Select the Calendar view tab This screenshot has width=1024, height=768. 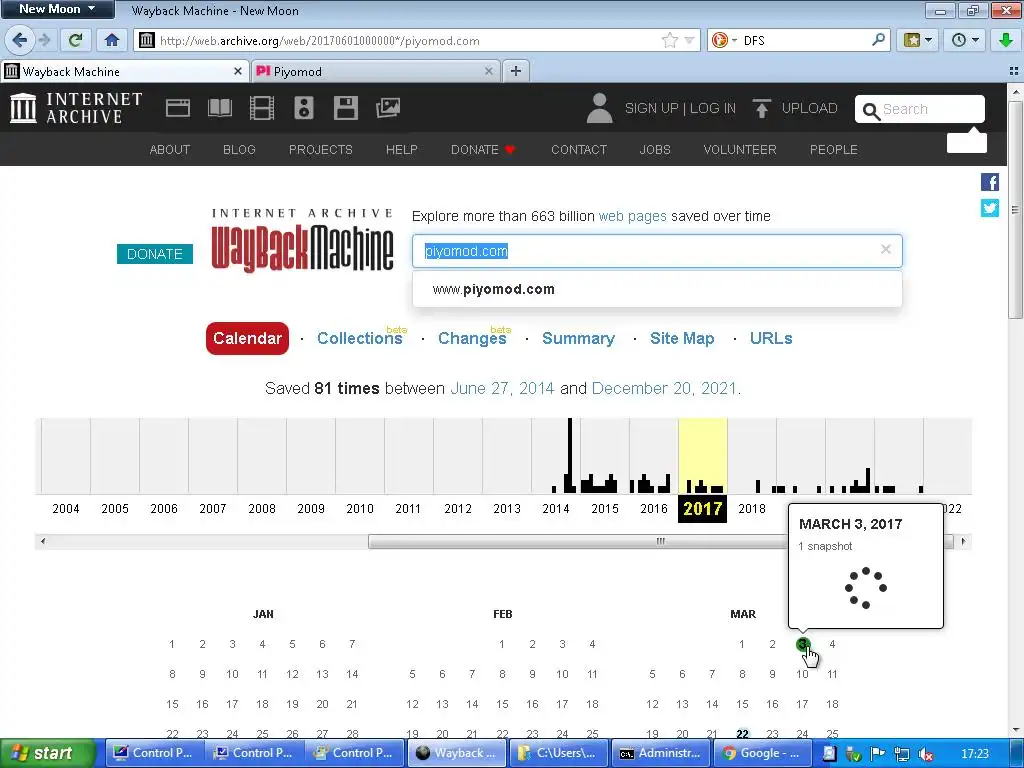tap(247, 338)
